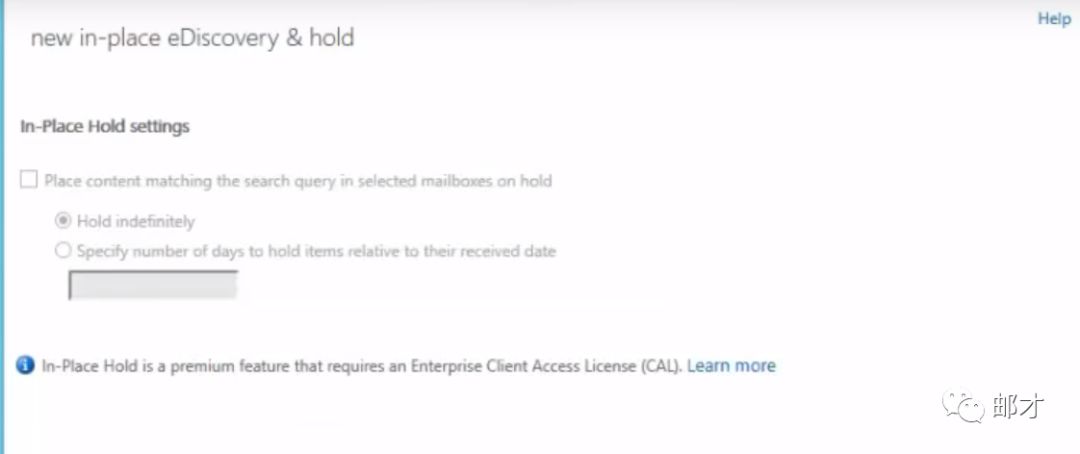This screenshot has height=454, width=1080.
Task: Click the blue vertical bar on left edge
Action: pyautogui.click(x=3, y=227)
